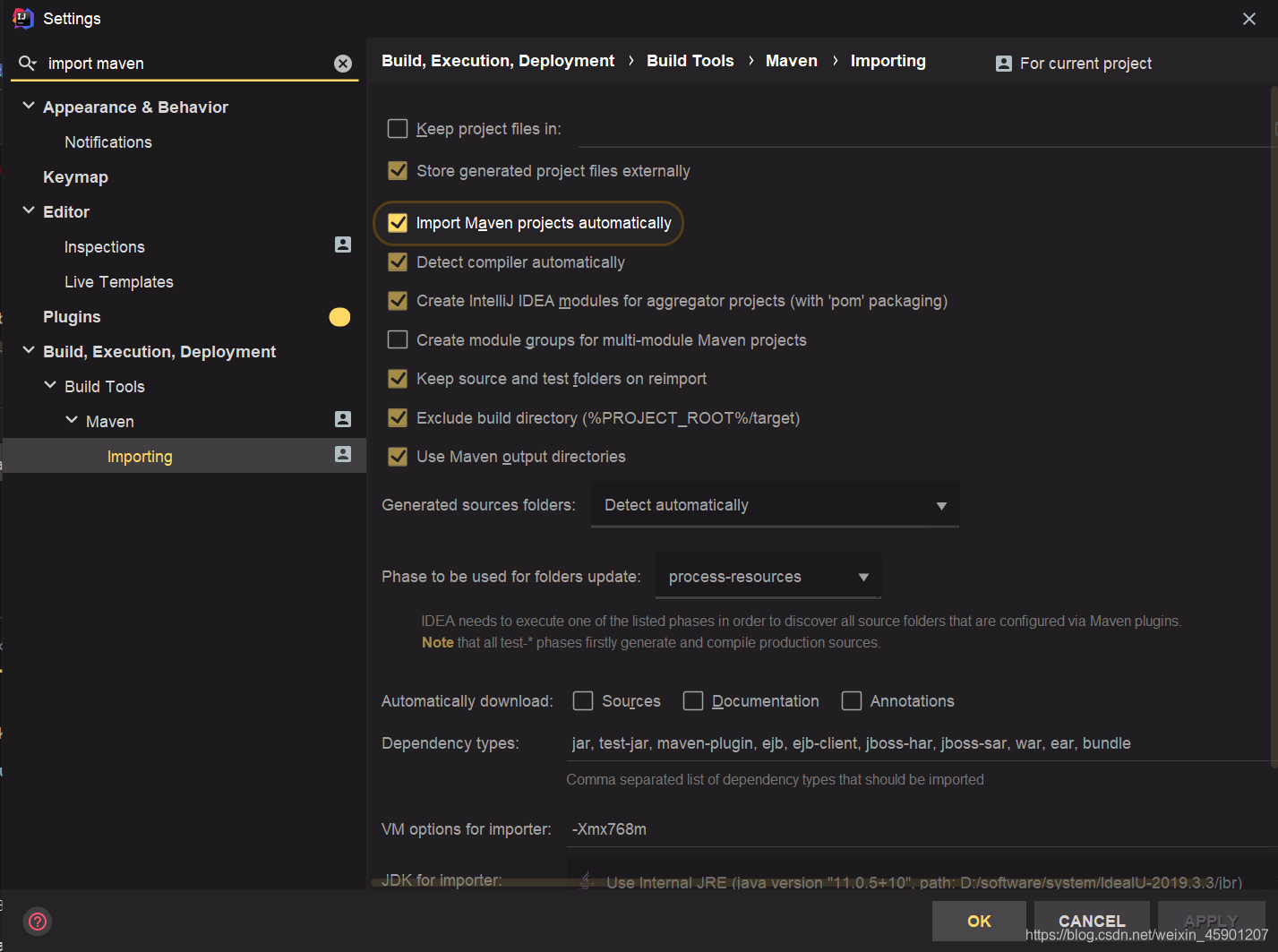This screenshot has width=1278, height=952.
Task: Select Importing under Maven
Action: [140, 457]
